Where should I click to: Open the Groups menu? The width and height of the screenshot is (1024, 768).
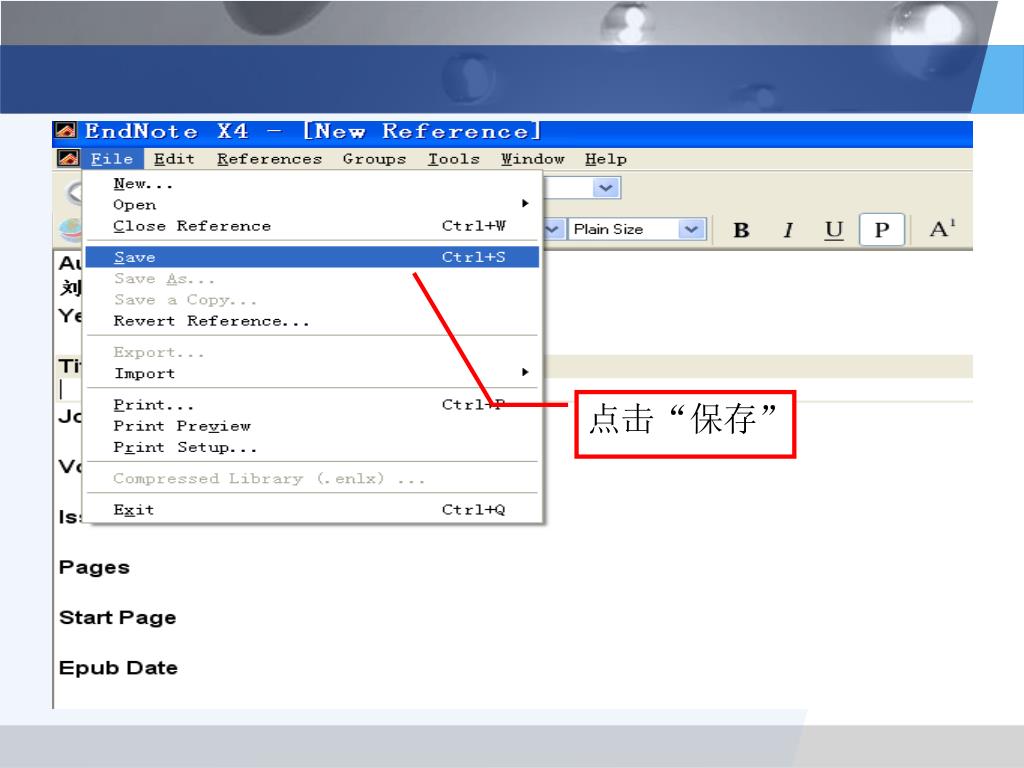pos(374,159)
